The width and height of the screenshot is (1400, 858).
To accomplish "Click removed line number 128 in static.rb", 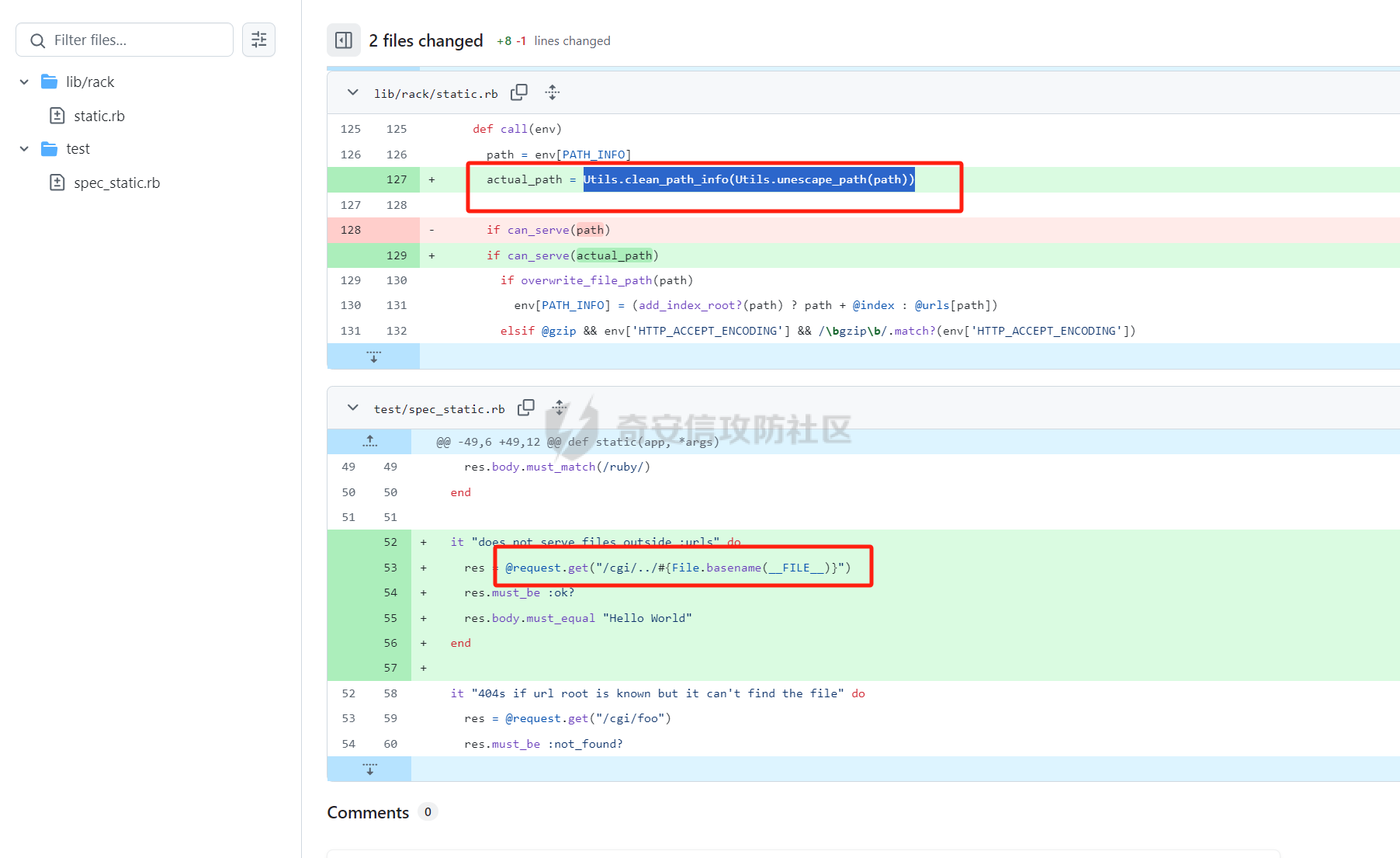I will click(351, 230).
